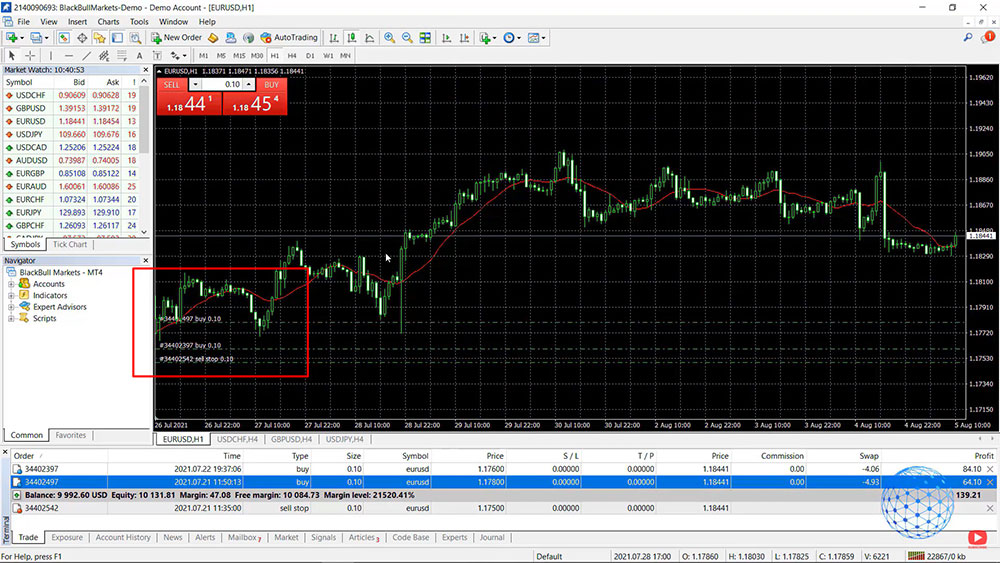Switch timeframe to MN
Image resolution: width=1000 pixels, height=563 pixels.
coord(345,55)
